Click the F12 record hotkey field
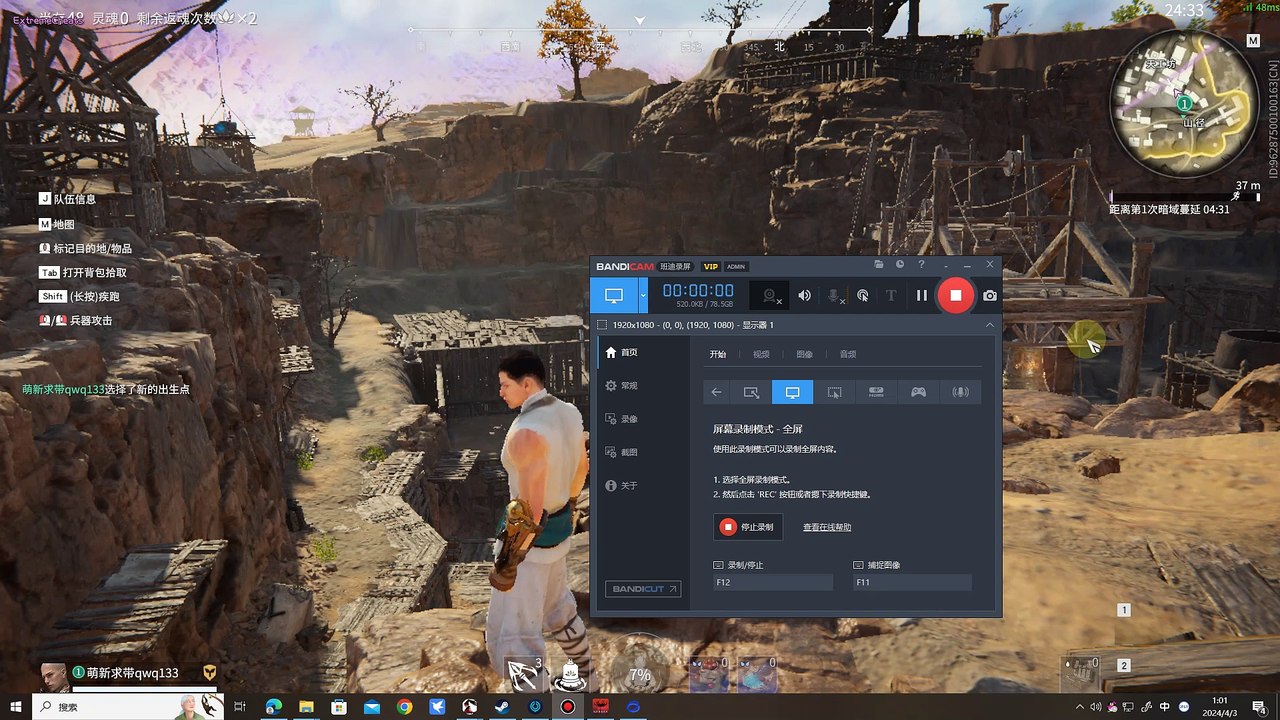1280x720 pixels. (773, 582)
